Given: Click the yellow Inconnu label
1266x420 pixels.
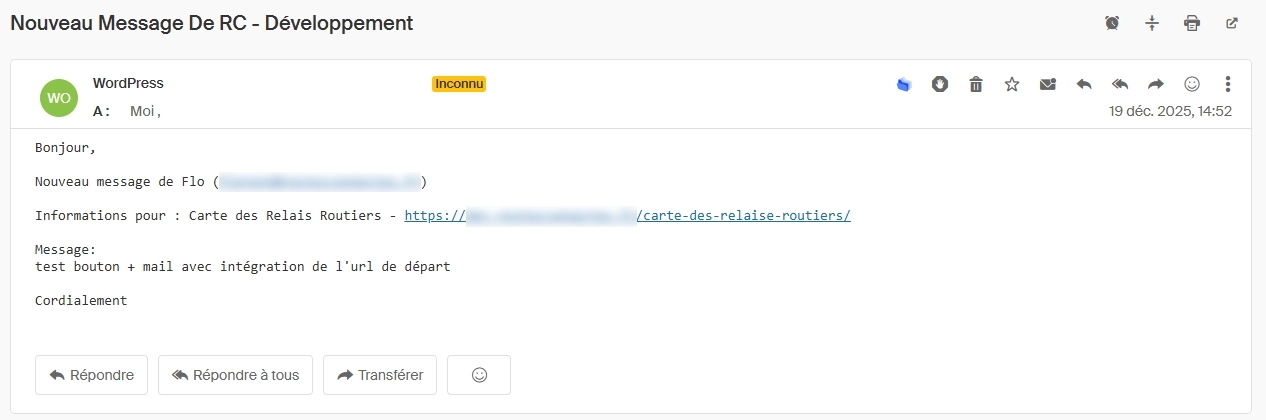Looking at the screenshot, I should 459,84.
